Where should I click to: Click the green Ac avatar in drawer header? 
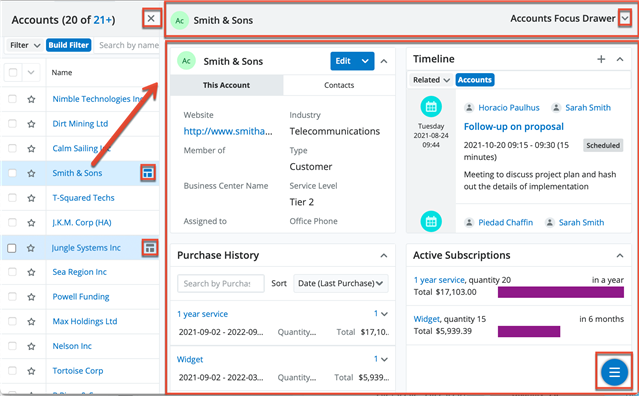pos(180,20)
